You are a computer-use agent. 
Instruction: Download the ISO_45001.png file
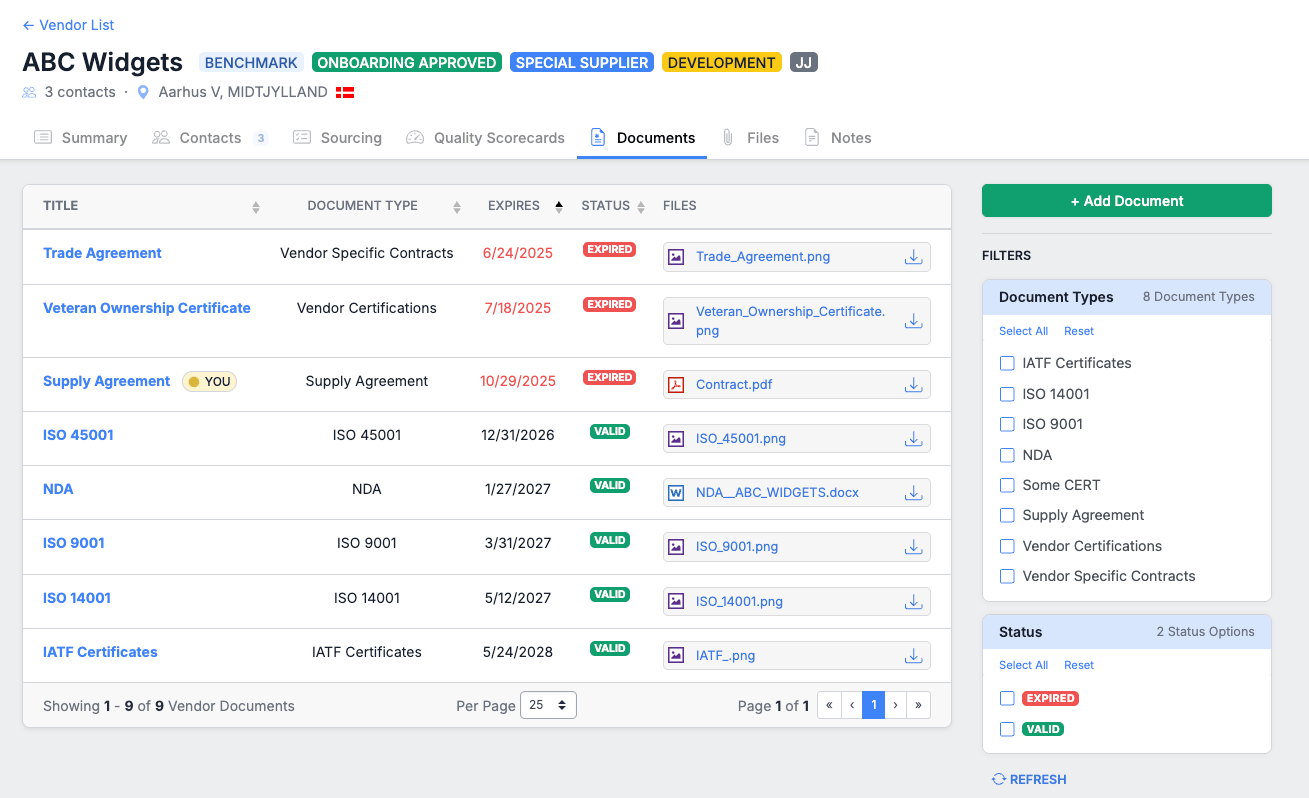tap(913, 438)
